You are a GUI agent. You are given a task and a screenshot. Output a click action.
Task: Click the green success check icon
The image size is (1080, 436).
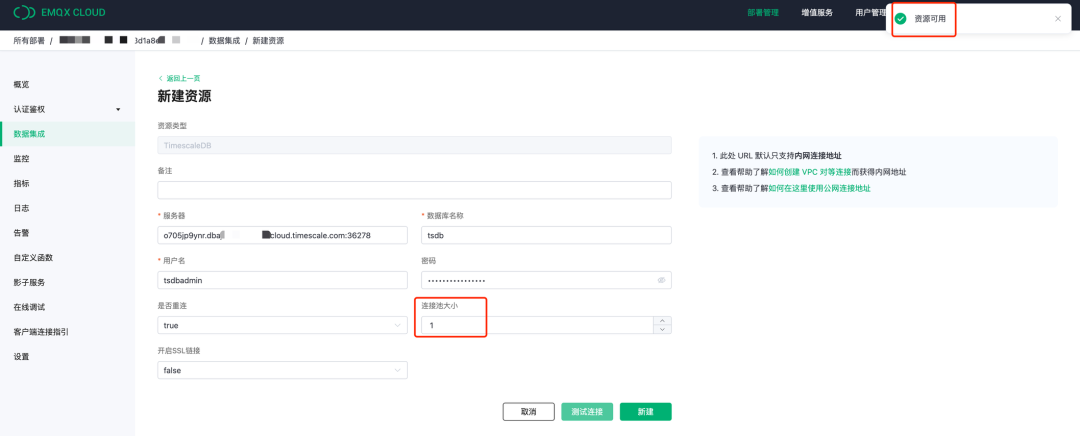coord(900,19)
